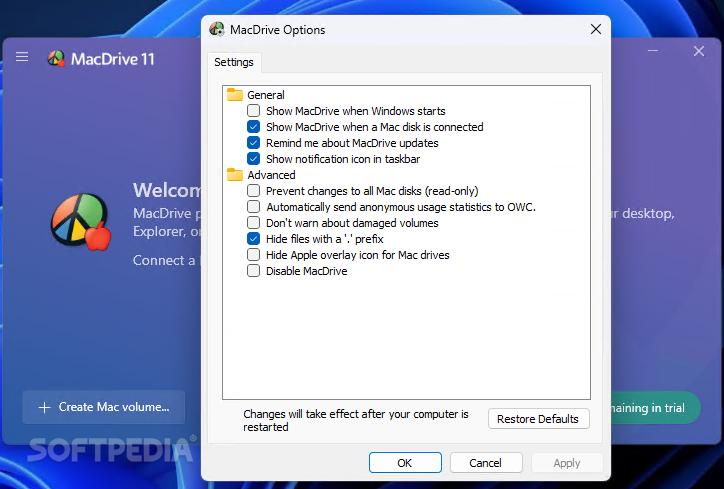Confirm options with the OK button
724x489 pixels.
[x=405, y=463]
